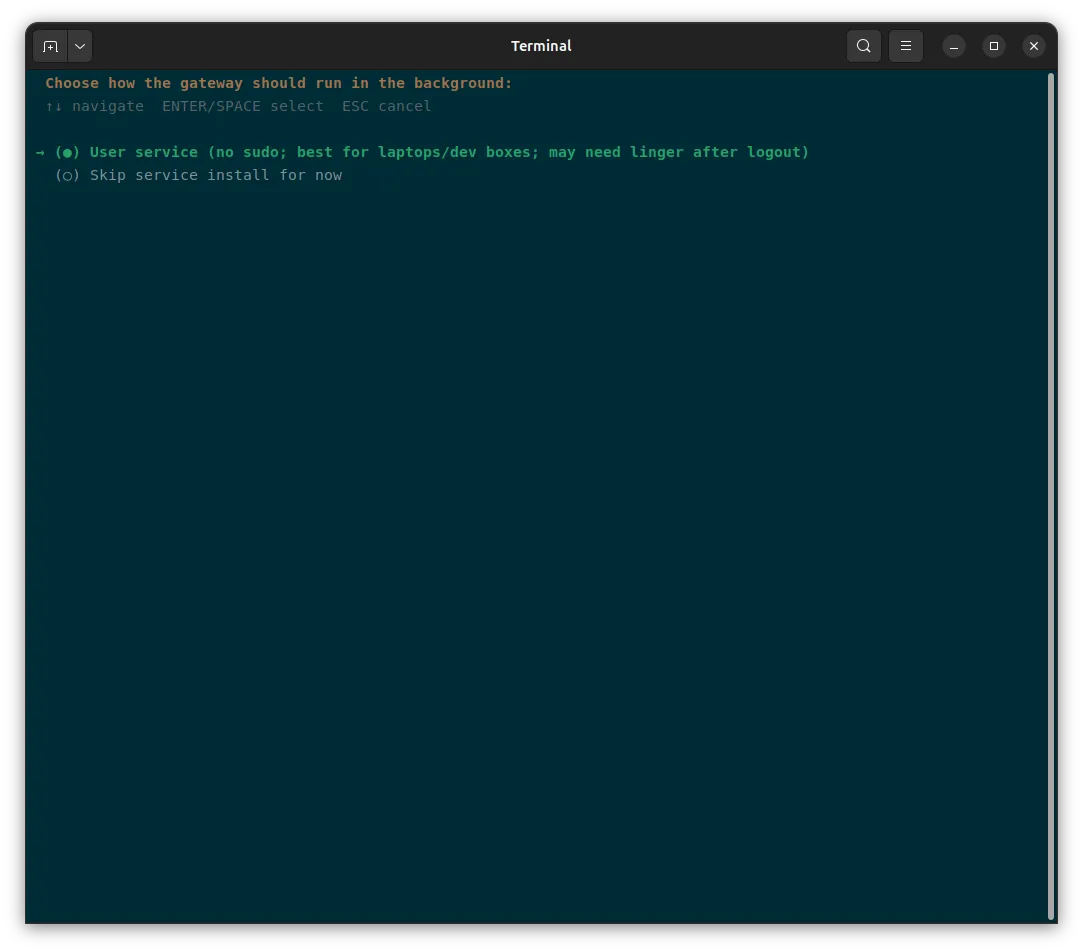The width and height of the screenshot is (1083, 952).
Task: Choose the User service option text
Action: [449, 152]
